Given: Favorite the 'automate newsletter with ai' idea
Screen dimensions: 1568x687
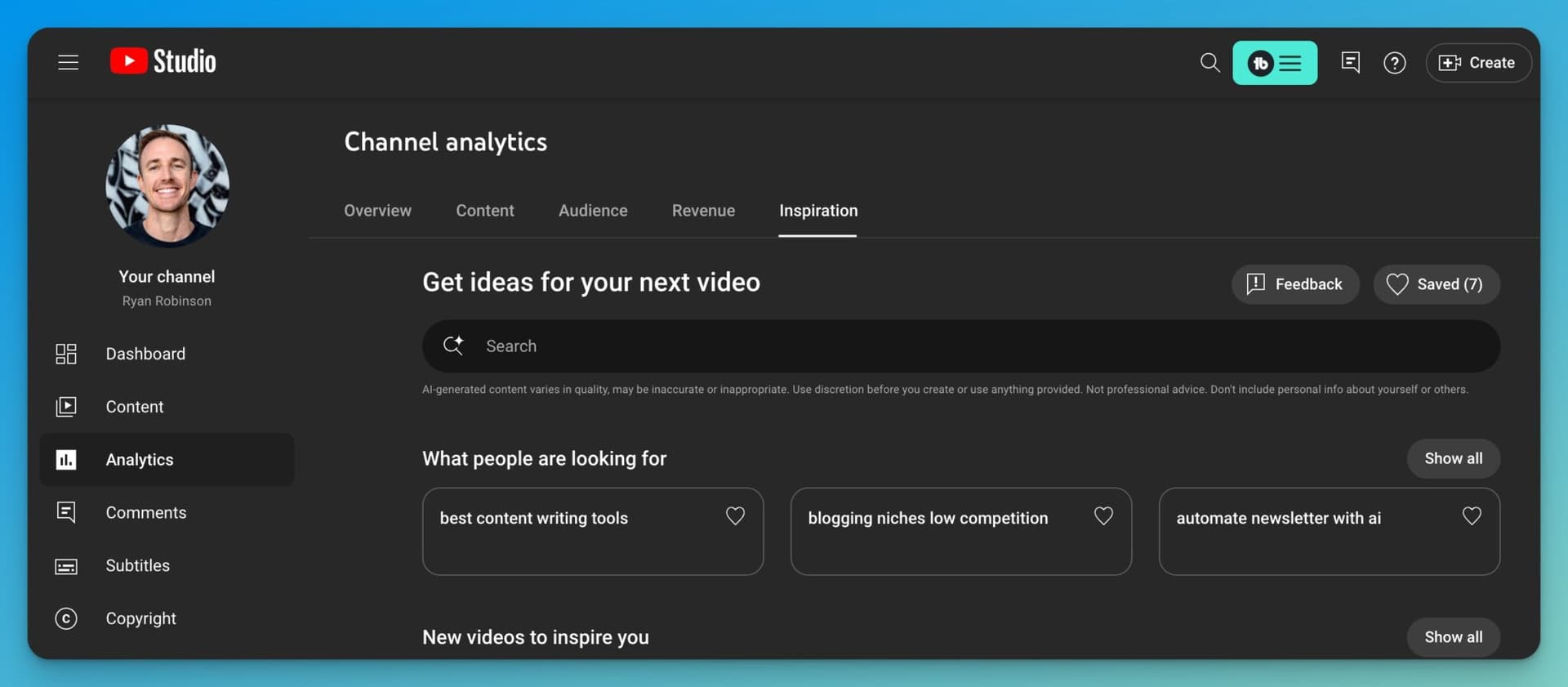Looking at the screenshot, I should point(1472,516).
